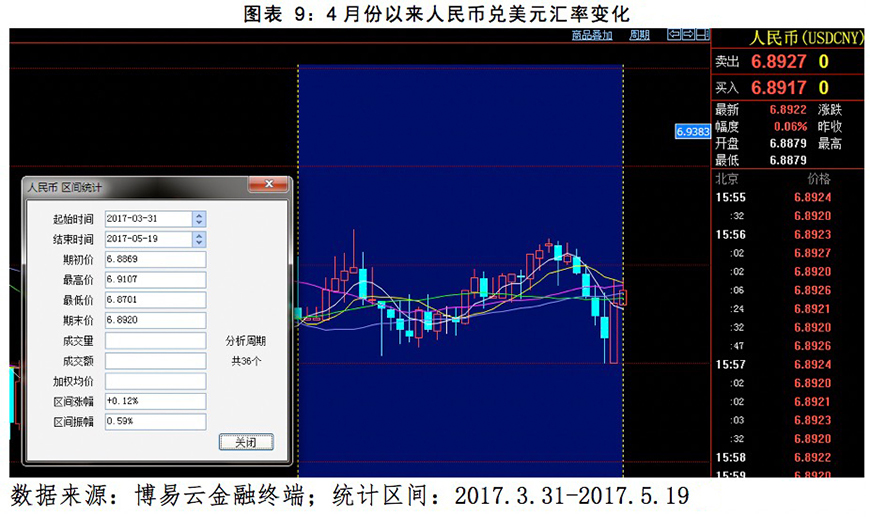Click the 起始时间 date field 2017-03-31
This screenshot has width=870, height=517.
(x=146, y=219)
